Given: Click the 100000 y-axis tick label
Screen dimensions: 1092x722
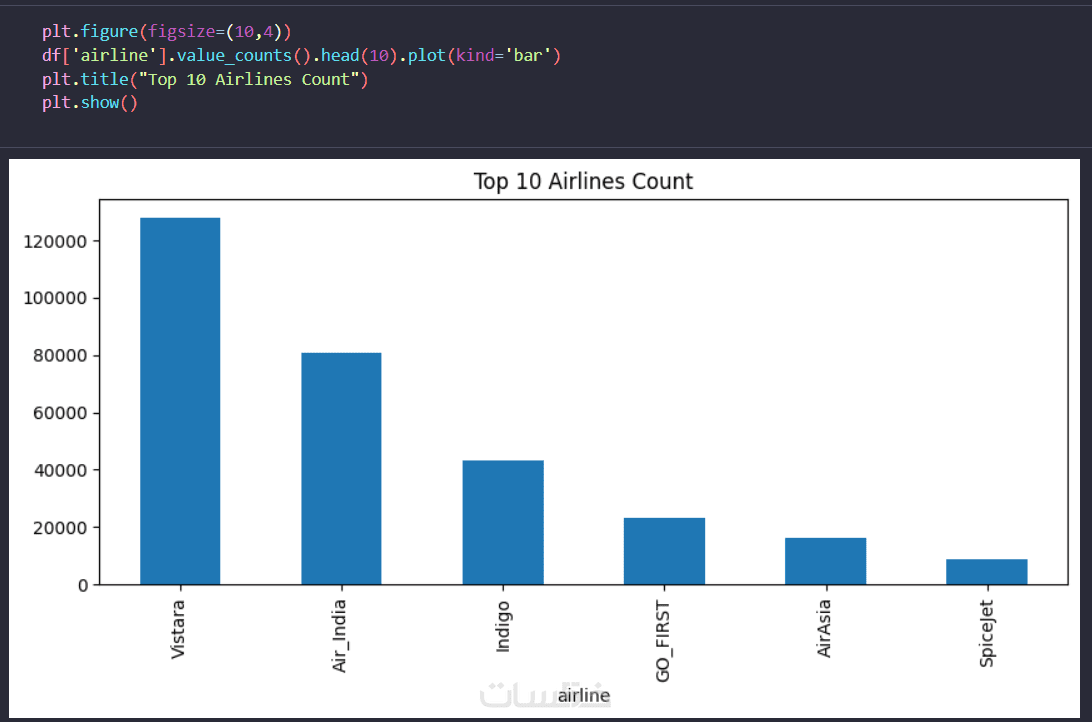Looking at the screenshot, I should (x=55, y=298).
